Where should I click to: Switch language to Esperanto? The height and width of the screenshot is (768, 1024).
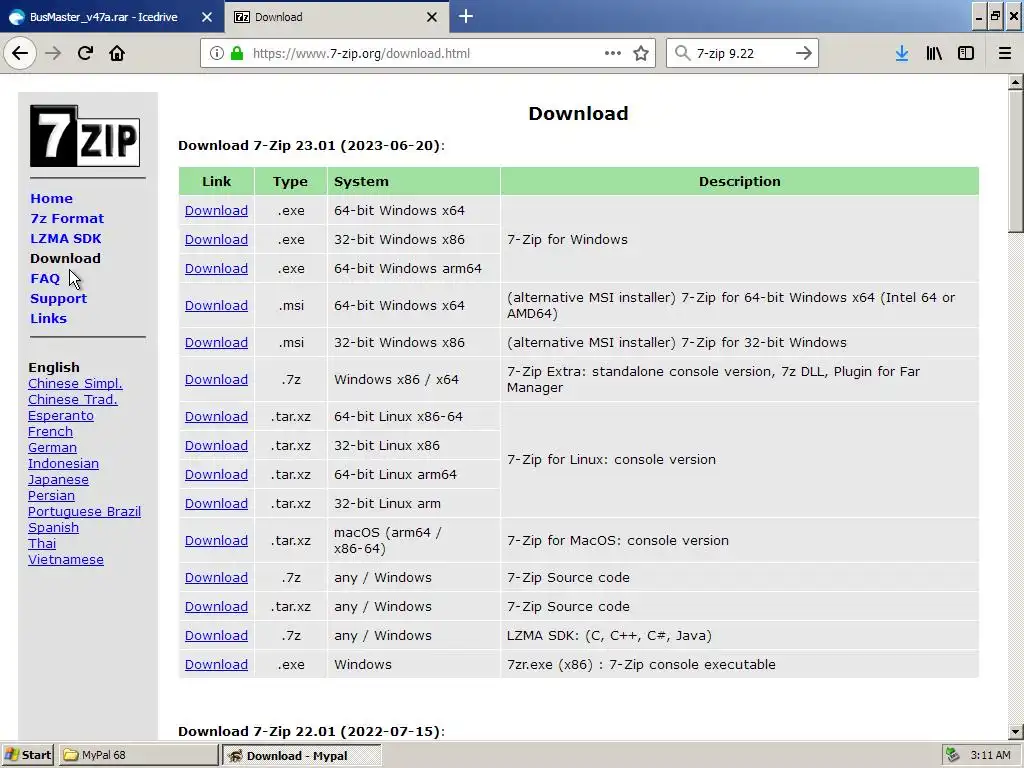tap(61, 416)
